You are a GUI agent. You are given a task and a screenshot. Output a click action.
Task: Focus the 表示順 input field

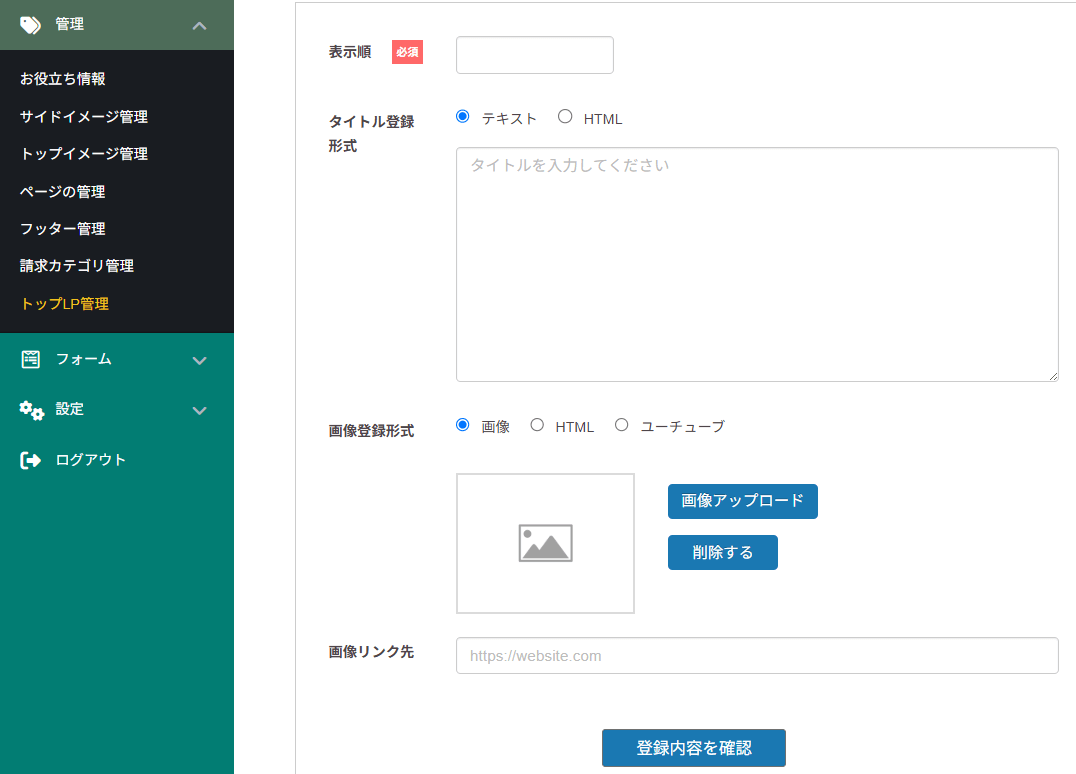point(535,55)
